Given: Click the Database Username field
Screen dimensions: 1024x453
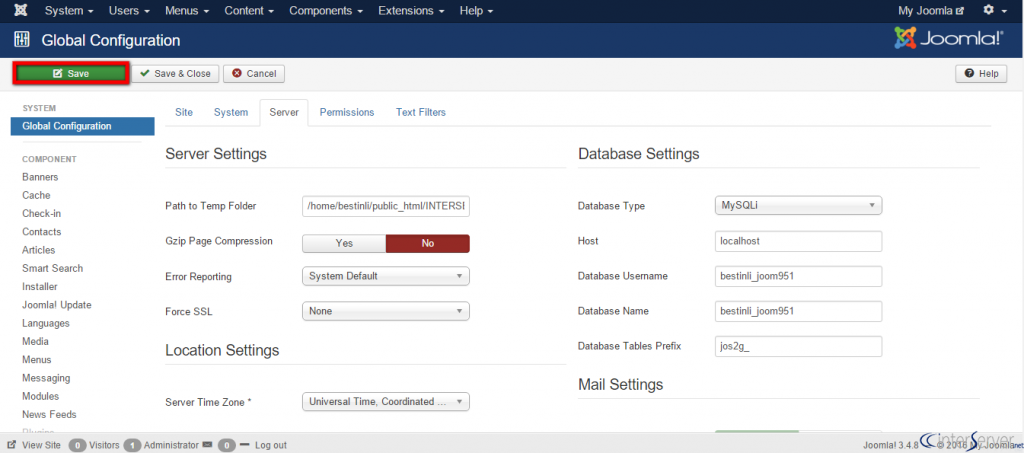Looking at the screenshot, I should click(799, 276).
